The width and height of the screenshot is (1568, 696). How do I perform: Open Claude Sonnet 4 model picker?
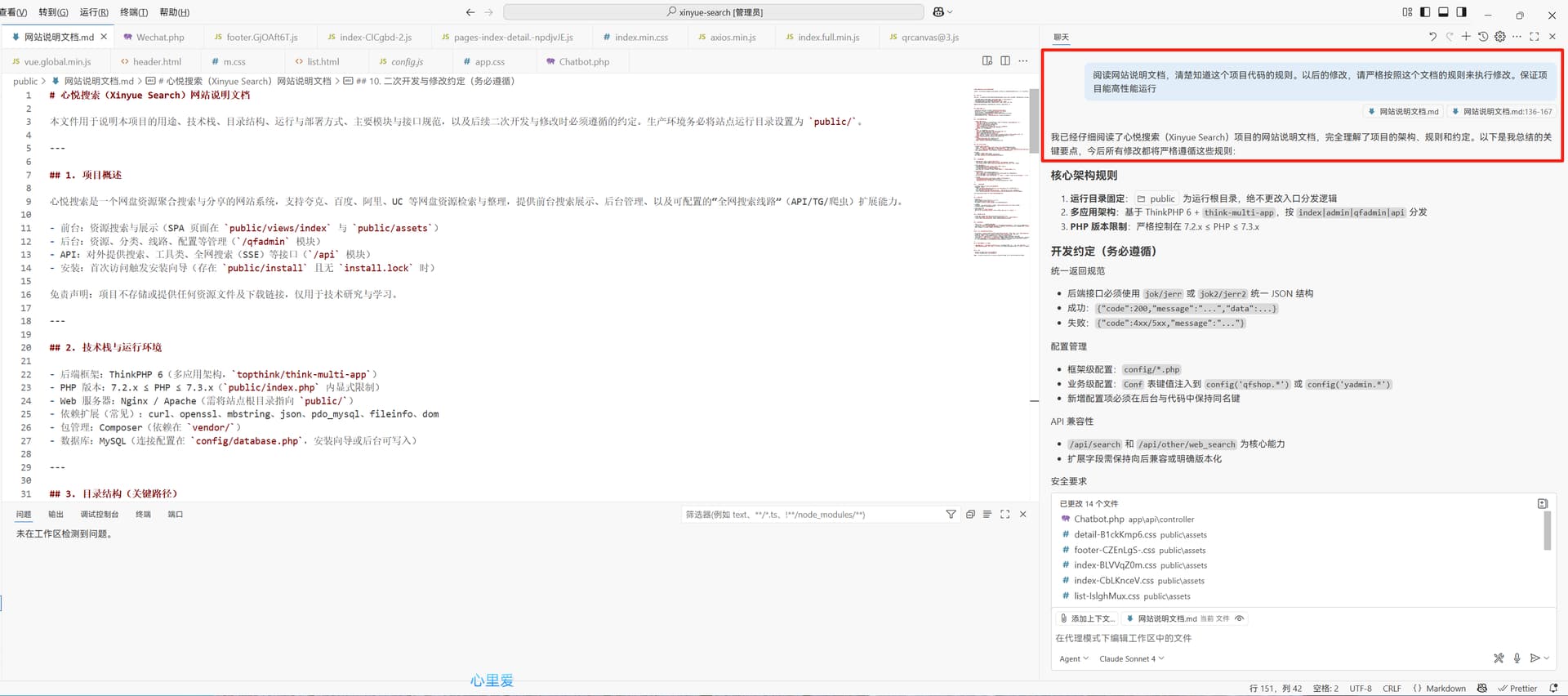point(1132,659)
